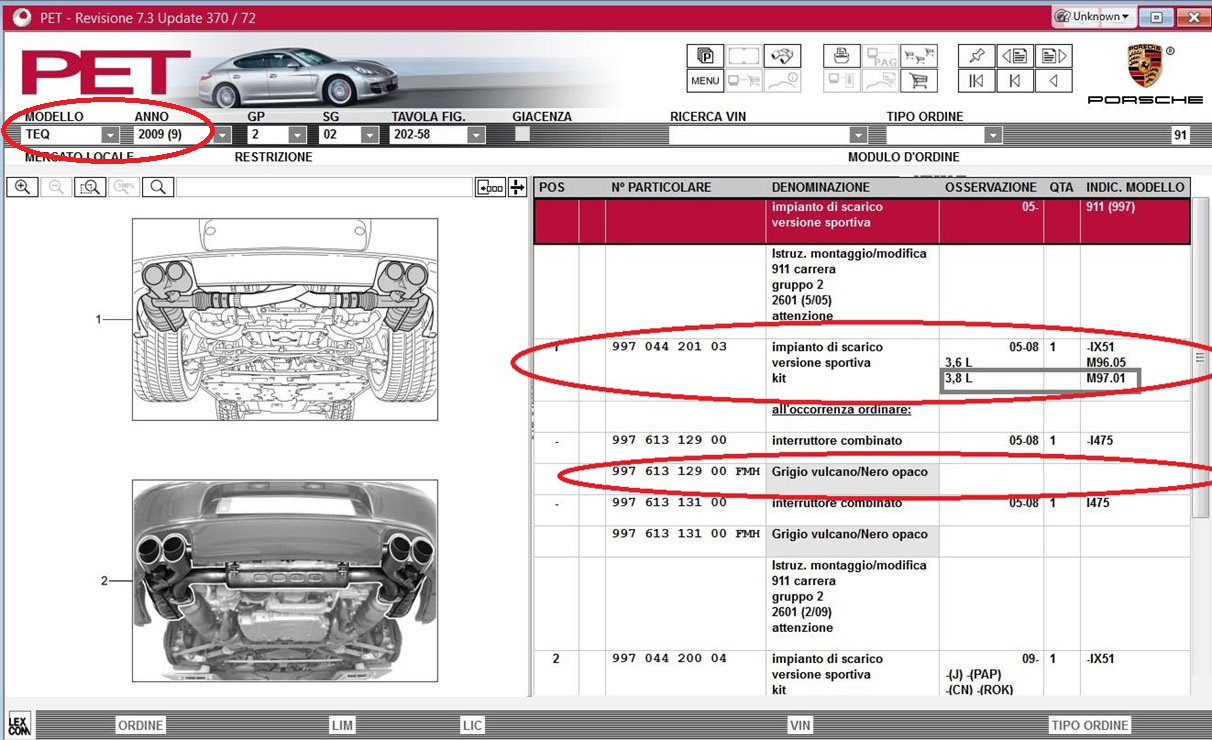Viewport: 1212px width, 740px height.
Task: Open the MODELLO dropdown
Action: coord(110,135)
